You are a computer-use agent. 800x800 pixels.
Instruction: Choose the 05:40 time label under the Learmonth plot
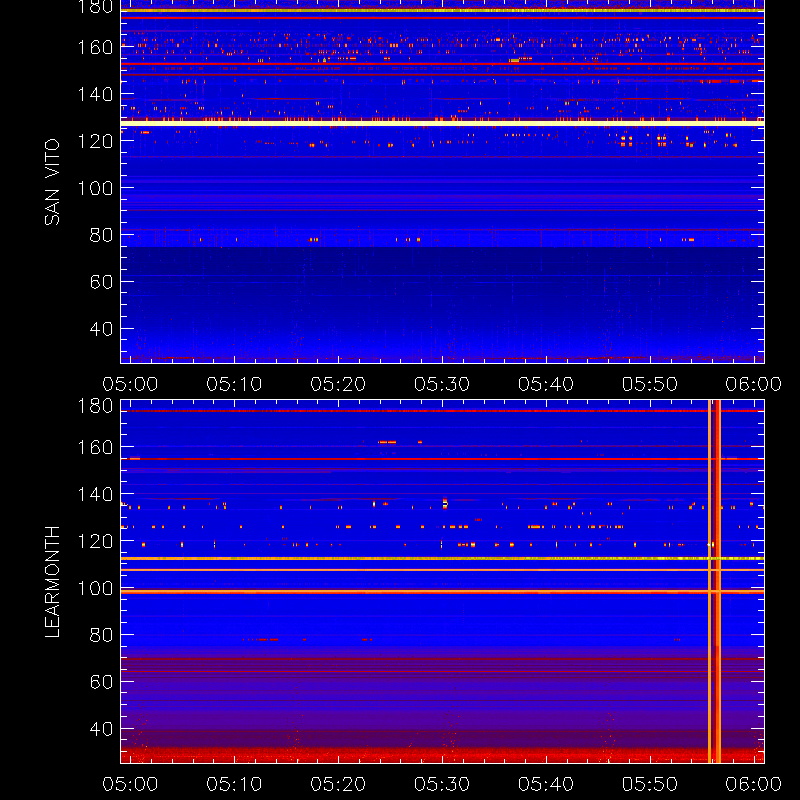(546, 784)
